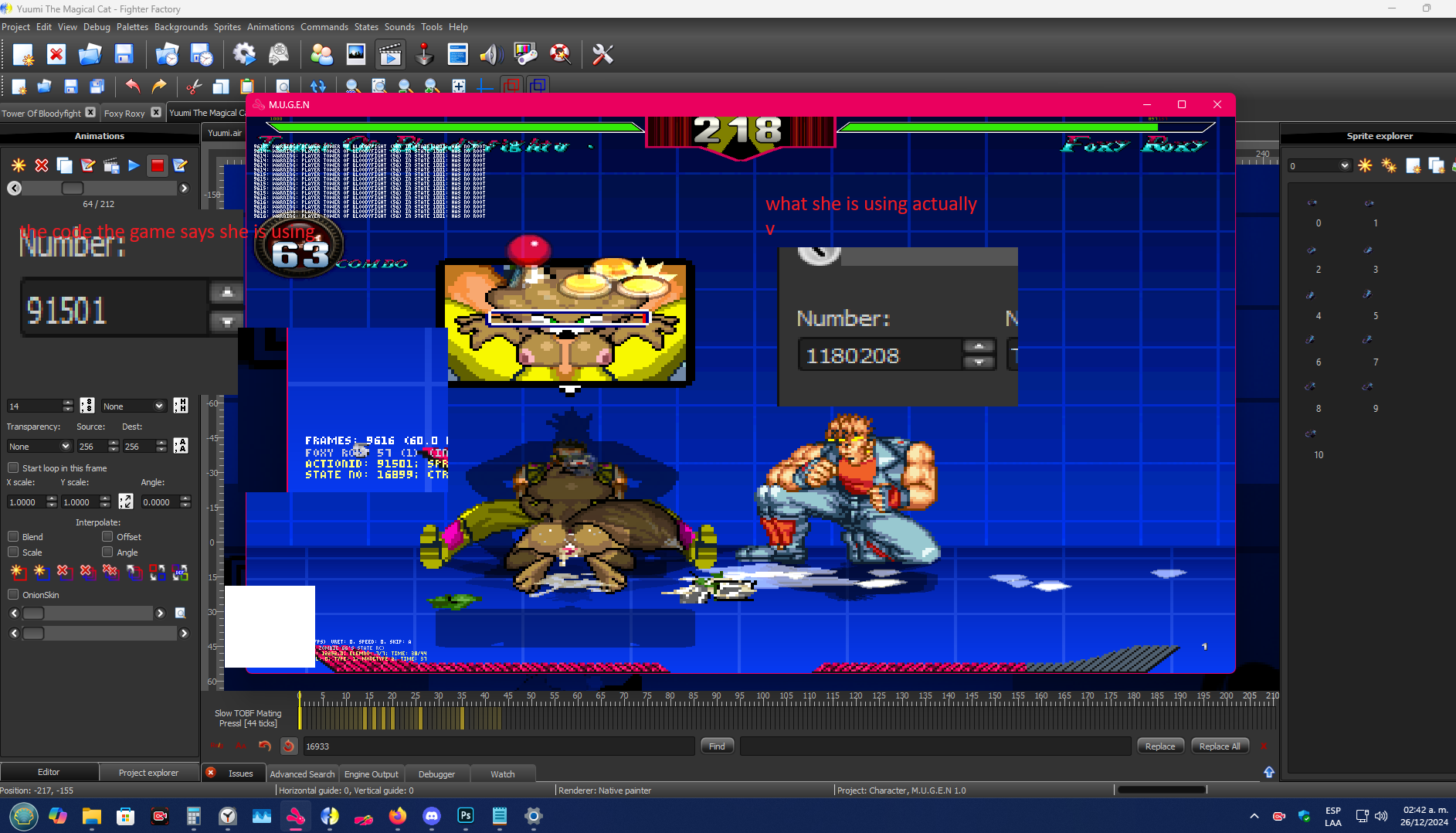Close the project with the red X icon
Viewport: 1456px width, 833px height.
pyautogui.click(x=56, y=54)
